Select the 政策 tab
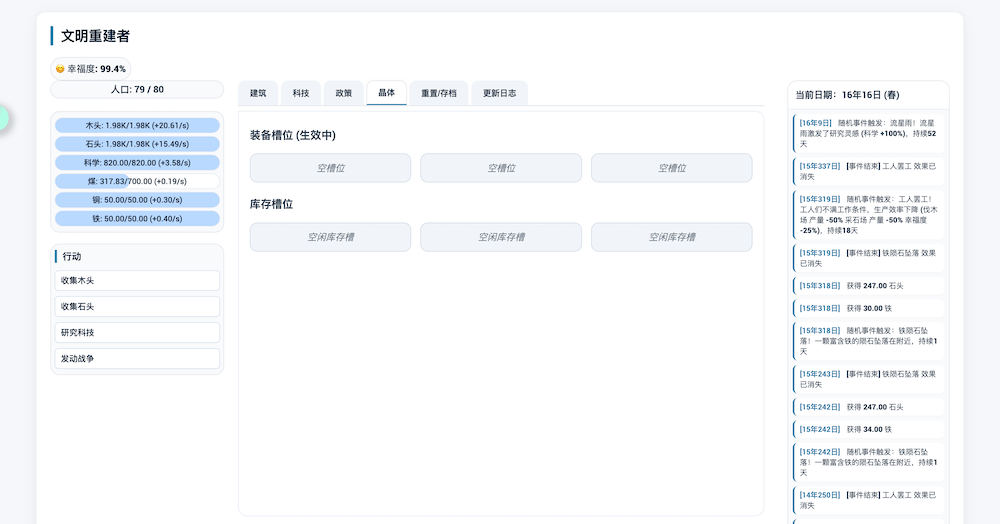Viewport: 1000px width, 524px height. point(344,93)
